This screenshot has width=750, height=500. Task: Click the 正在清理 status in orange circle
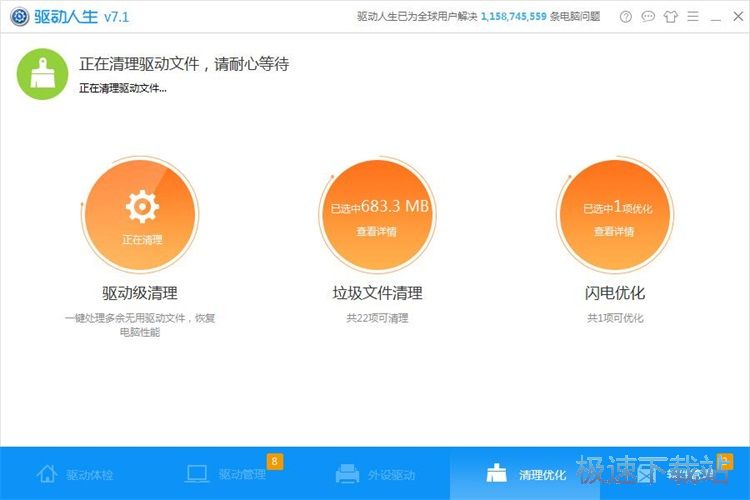point(142,239)
